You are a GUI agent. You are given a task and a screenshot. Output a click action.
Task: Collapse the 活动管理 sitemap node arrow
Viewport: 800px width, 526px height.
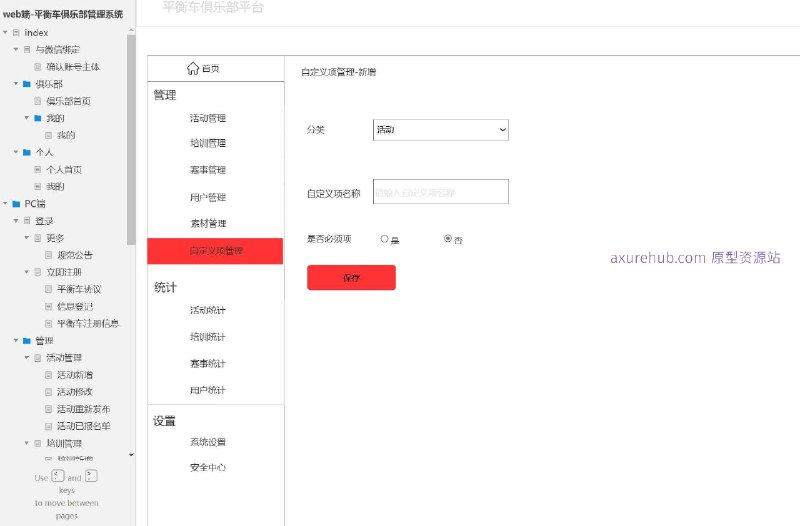27,358
